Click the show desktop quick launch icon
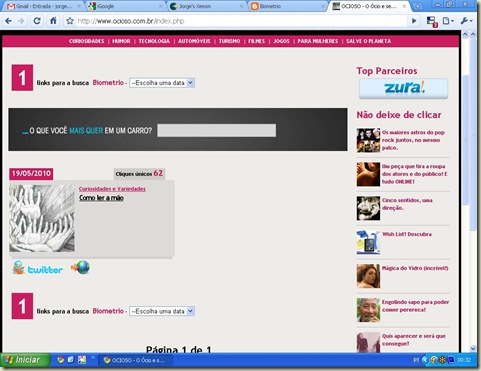The image size is (481, 371). click(71, 360)
